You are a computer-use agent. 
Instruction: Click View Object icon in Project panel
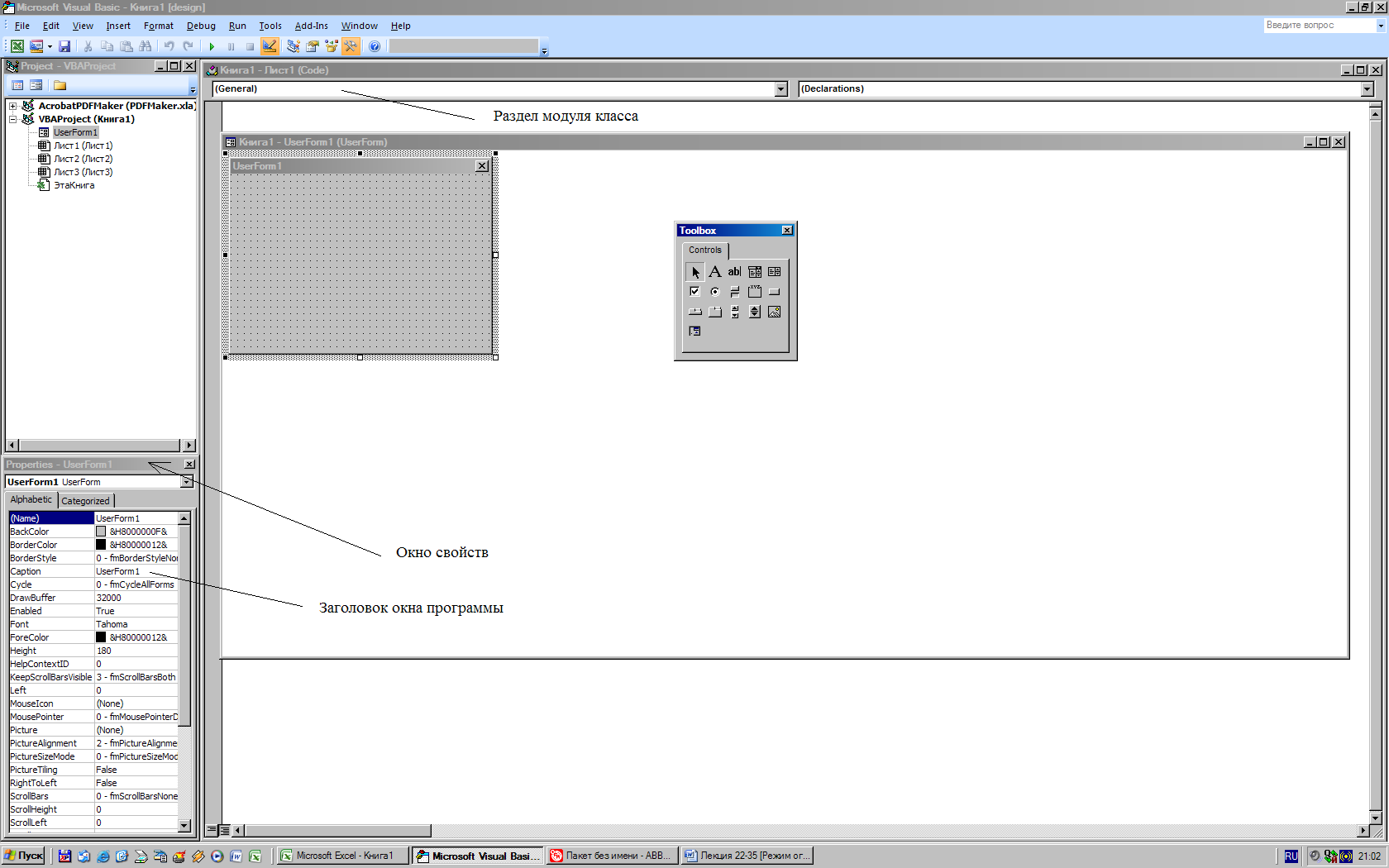(36, 85)
